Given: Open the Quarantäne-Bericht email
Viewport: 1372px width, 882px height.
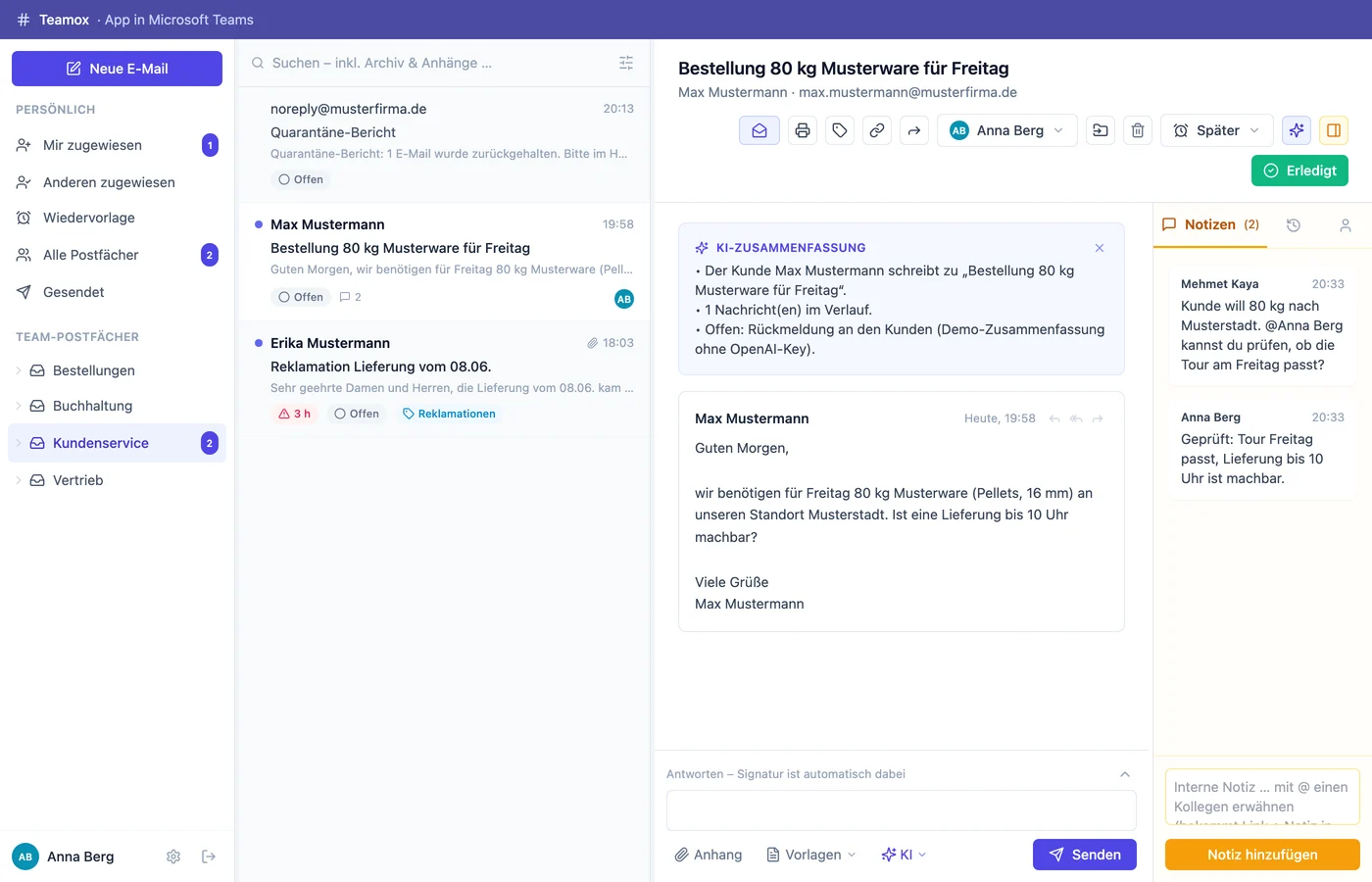Looking at the screenshot, I should [444, 144].
